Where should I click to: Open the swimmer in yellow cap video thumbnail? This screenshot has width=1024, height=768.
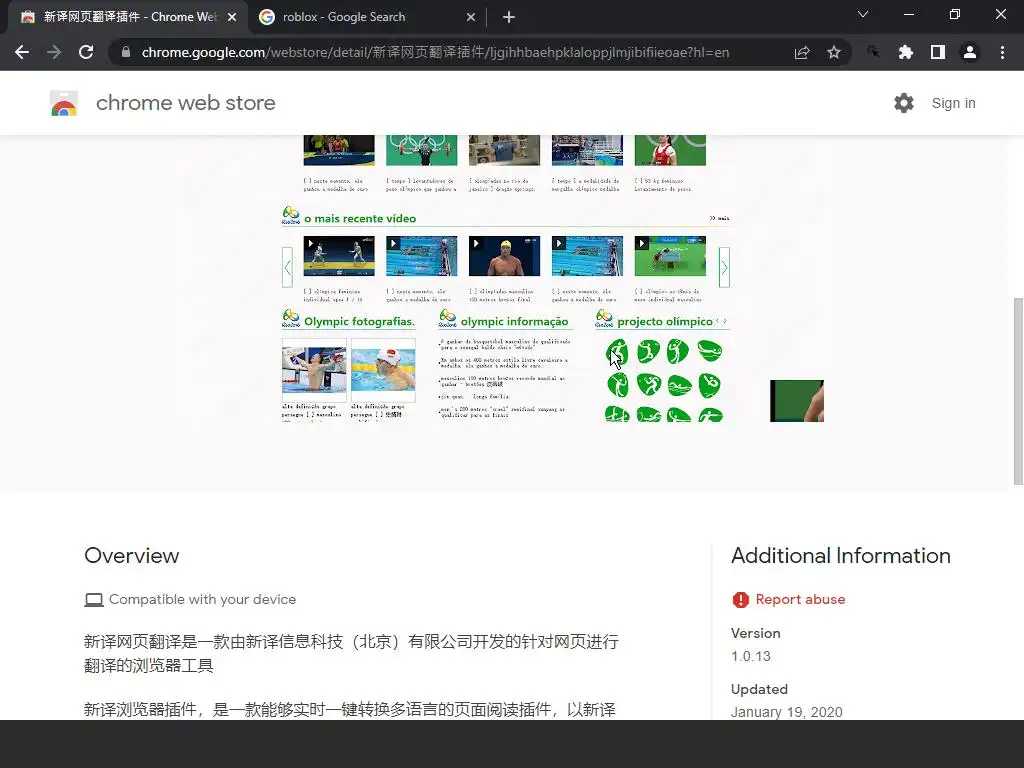click(x=504, y=256)
